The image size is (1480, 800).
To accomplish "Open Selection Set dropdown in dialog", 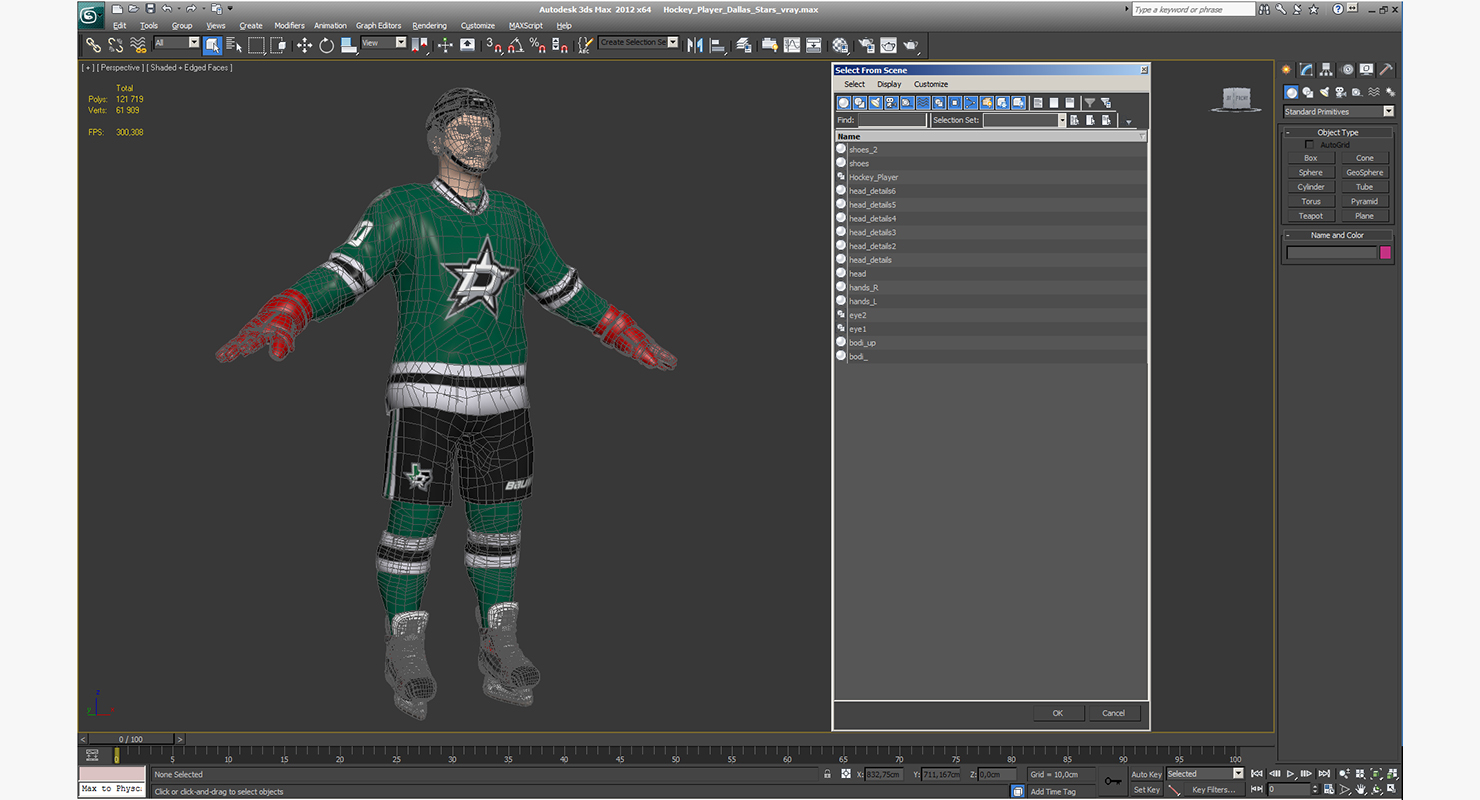I will [x=1062, y=120].
